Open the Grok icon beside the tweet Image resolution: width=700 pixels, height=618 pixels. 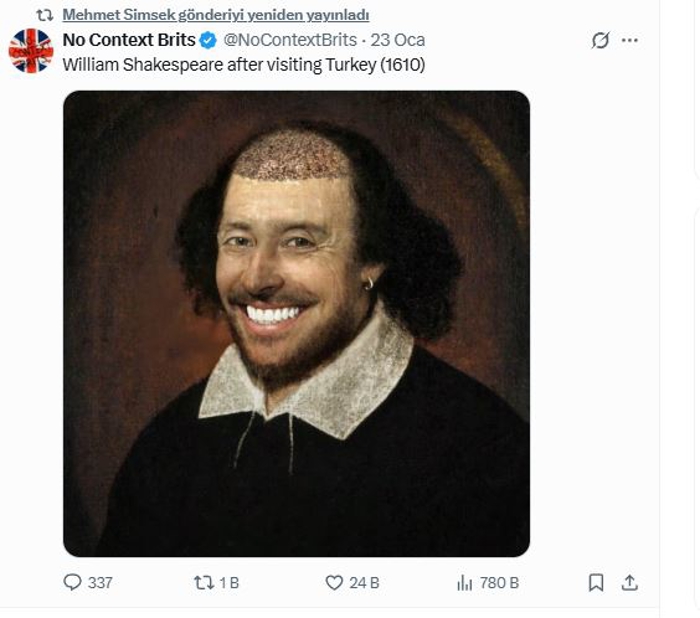[x=601, y=41]
